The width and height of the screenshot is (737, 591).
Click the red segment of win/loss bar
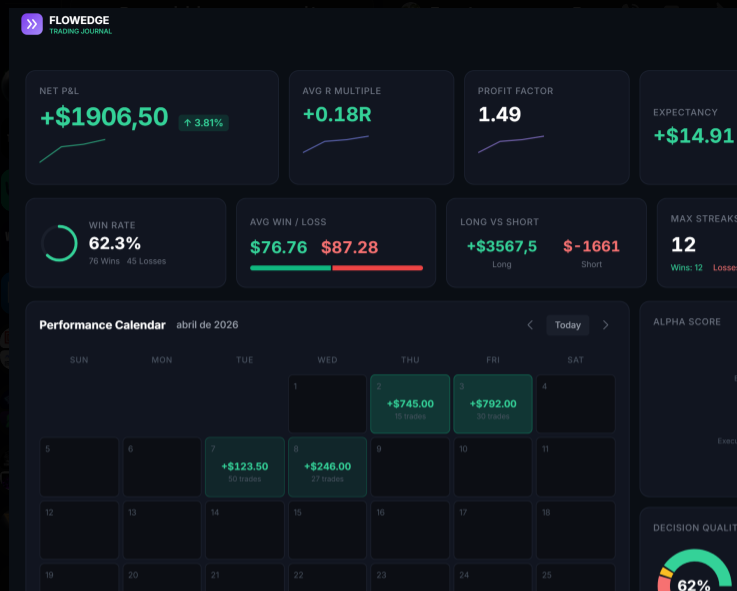[377, 268]
